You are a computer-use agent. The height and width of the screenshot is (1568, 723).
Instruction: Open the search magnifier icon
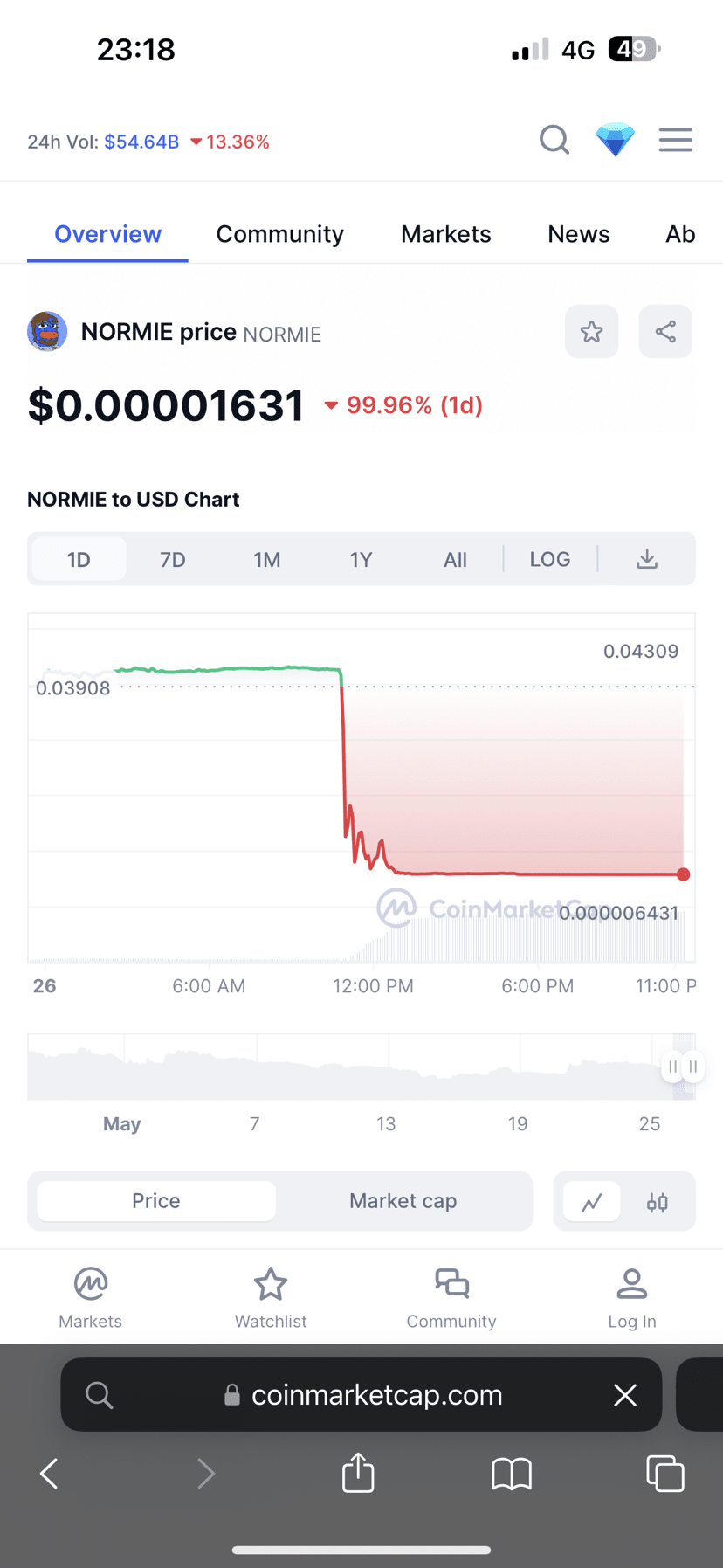pos(554,140)
